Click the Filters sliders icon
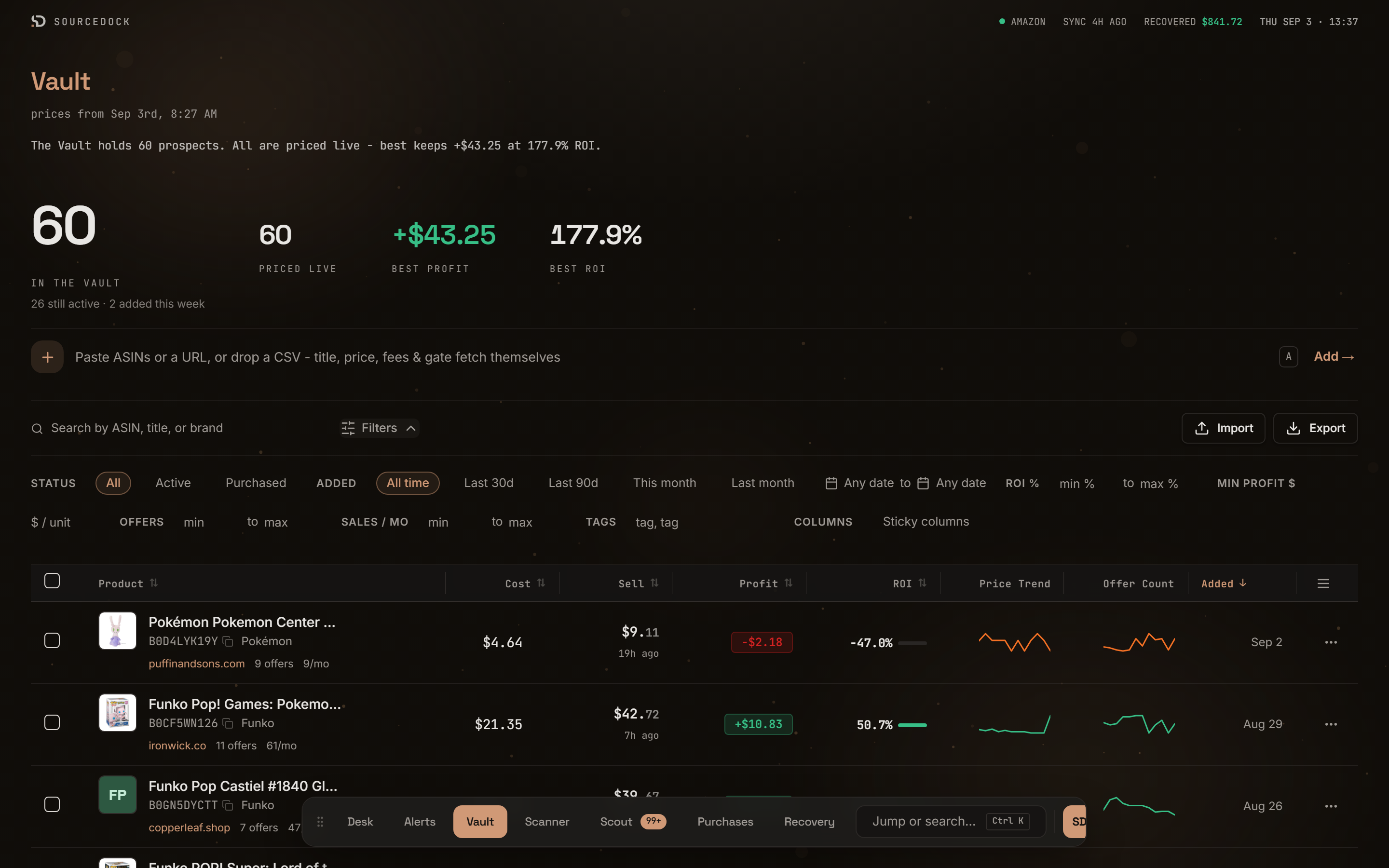The width and height of the screenshot is (1389, 868). point(348,428)
